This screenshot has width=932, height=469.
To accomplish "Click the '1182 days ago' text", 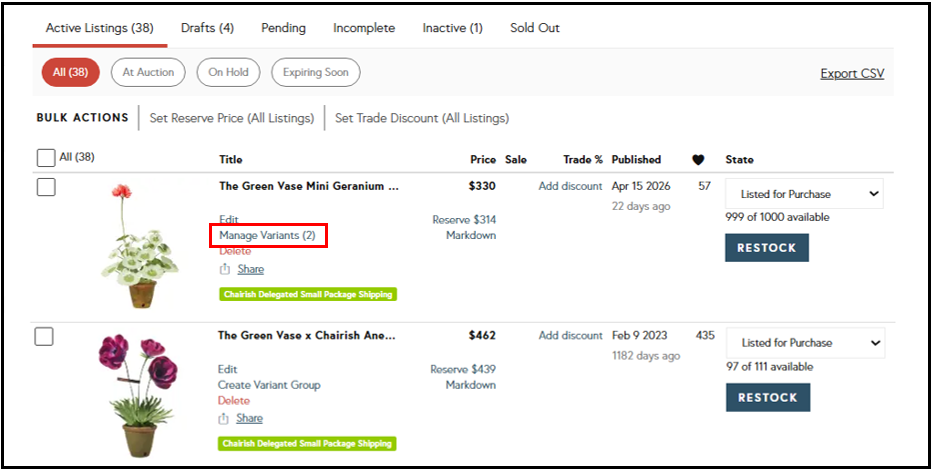I will [x=646, y=356].
